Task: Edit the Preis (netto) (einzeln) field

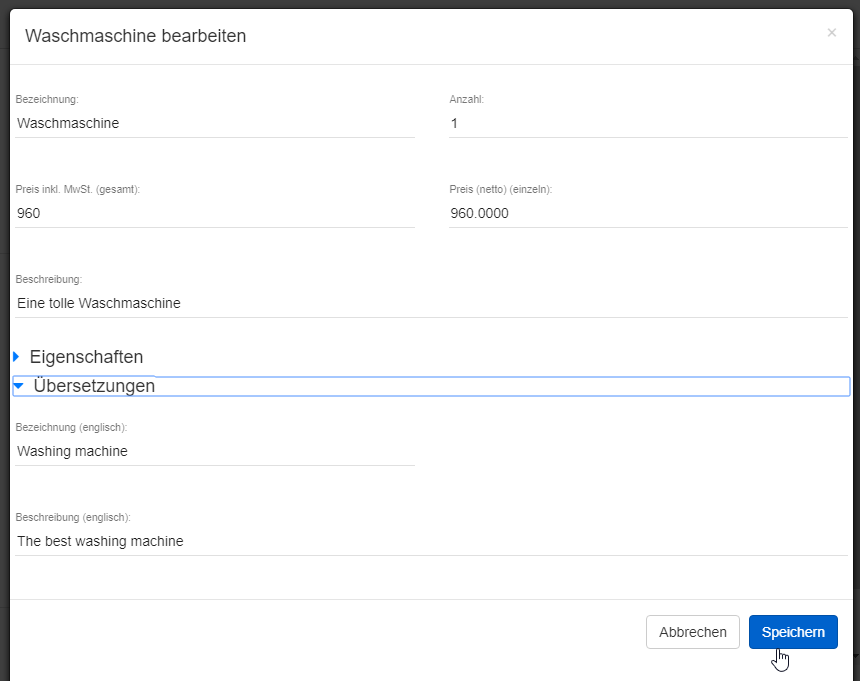Action: (x=648, y=213)
